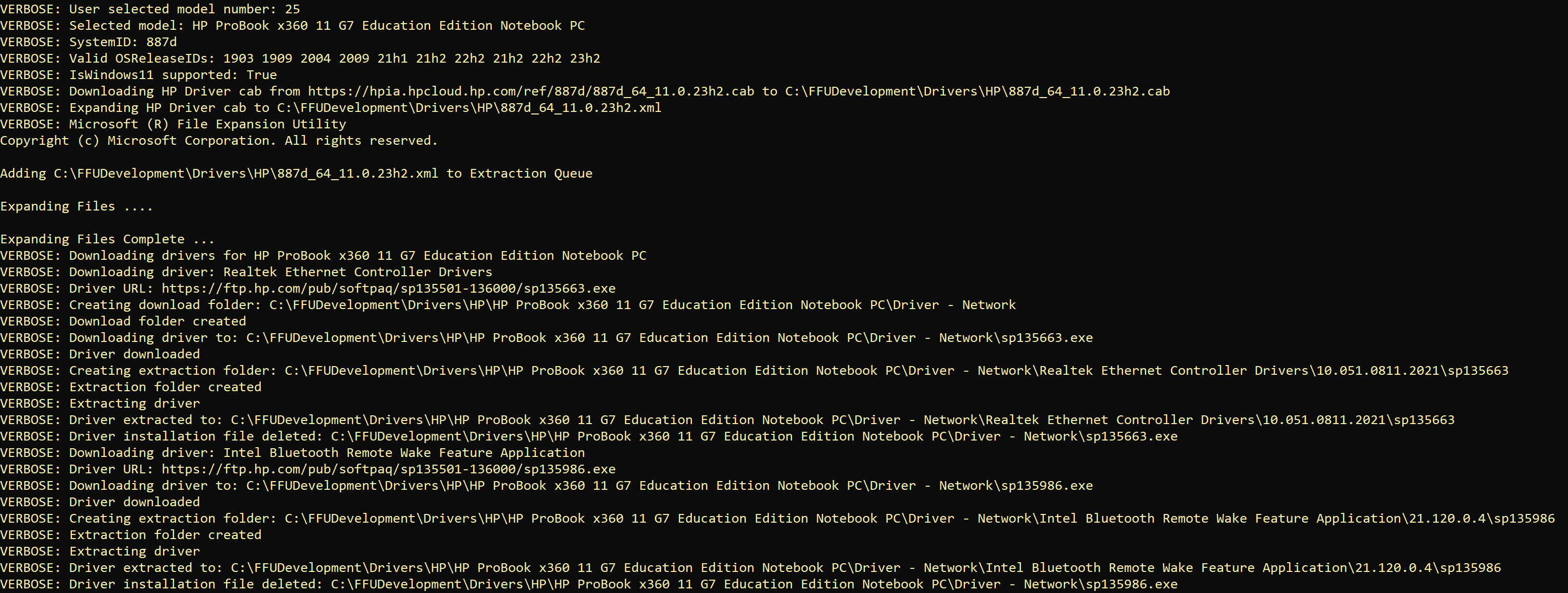The width and height of the screenshot is (1568, 593).
Task: Click the 'Expanding Files ....' line
Action: point(76,206)
